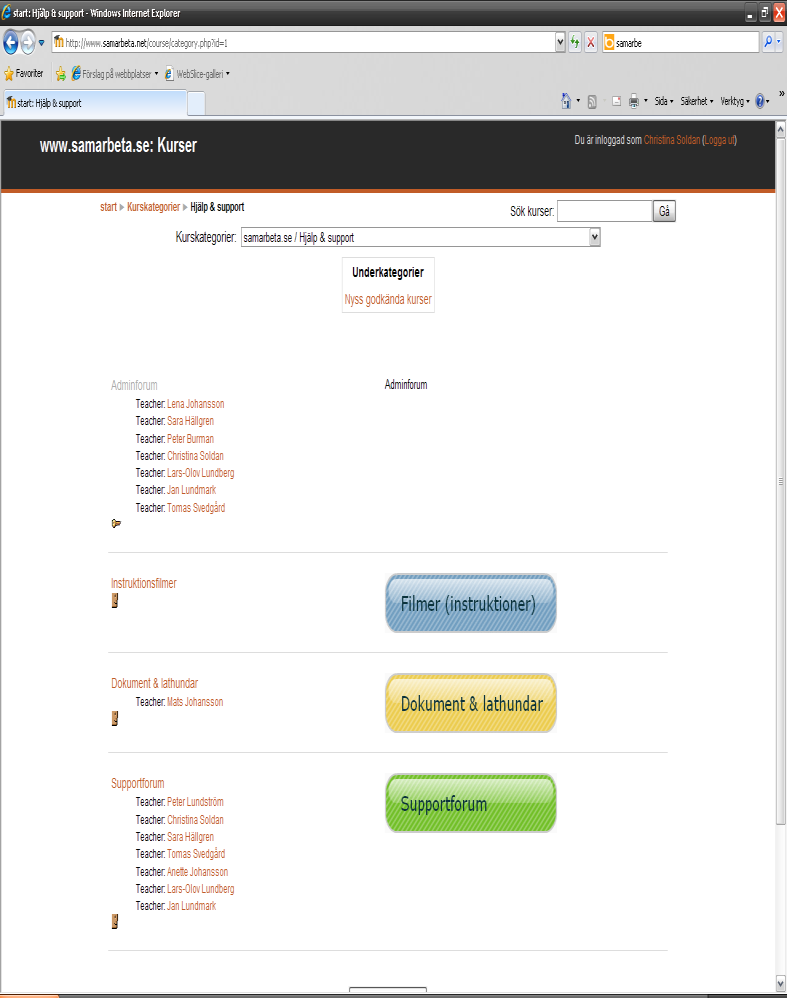This screenshot has width=787, height=998.
Task: Go to the home page icon
Action: [x=565, y=101]
